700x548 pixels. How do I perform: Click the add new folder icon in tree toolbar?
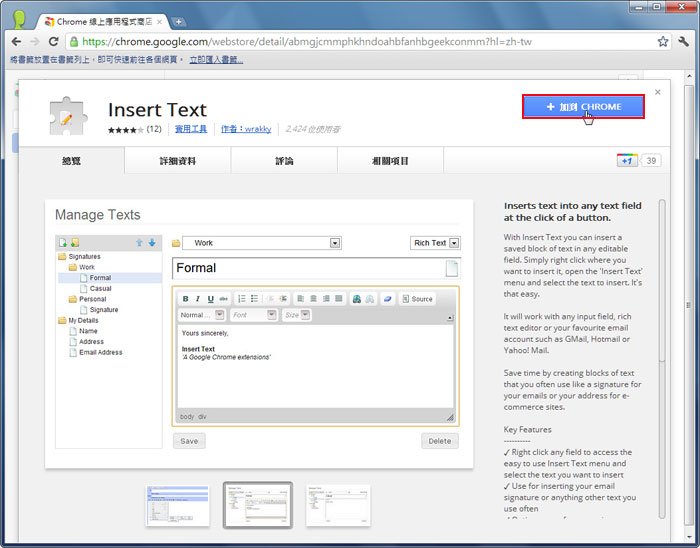pos(75,242)
